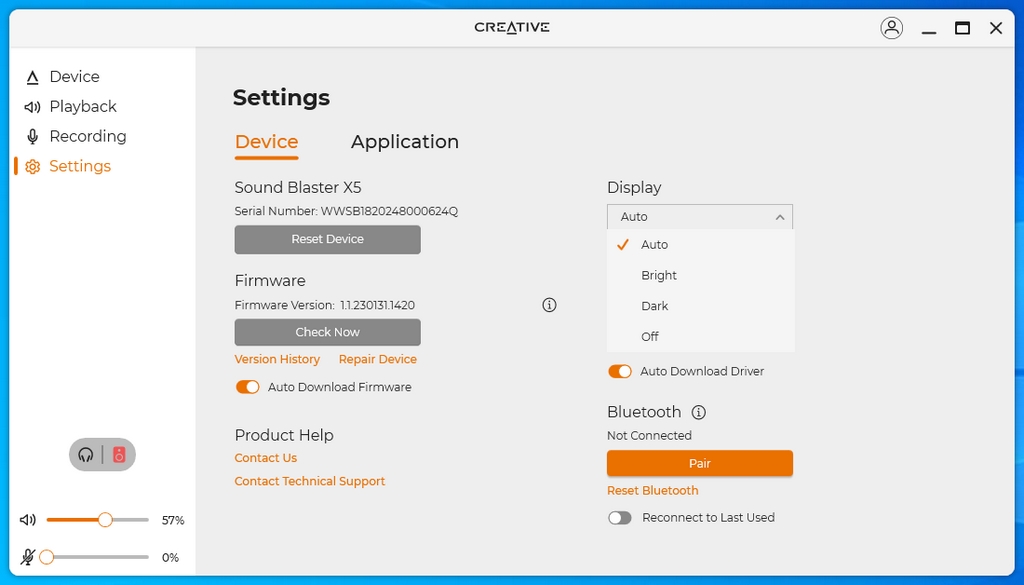Image resolution: width=1024 pixels, height=585 pixels.
Task: Disable Auto Download Driver toggle
Action: pos(620,372)
